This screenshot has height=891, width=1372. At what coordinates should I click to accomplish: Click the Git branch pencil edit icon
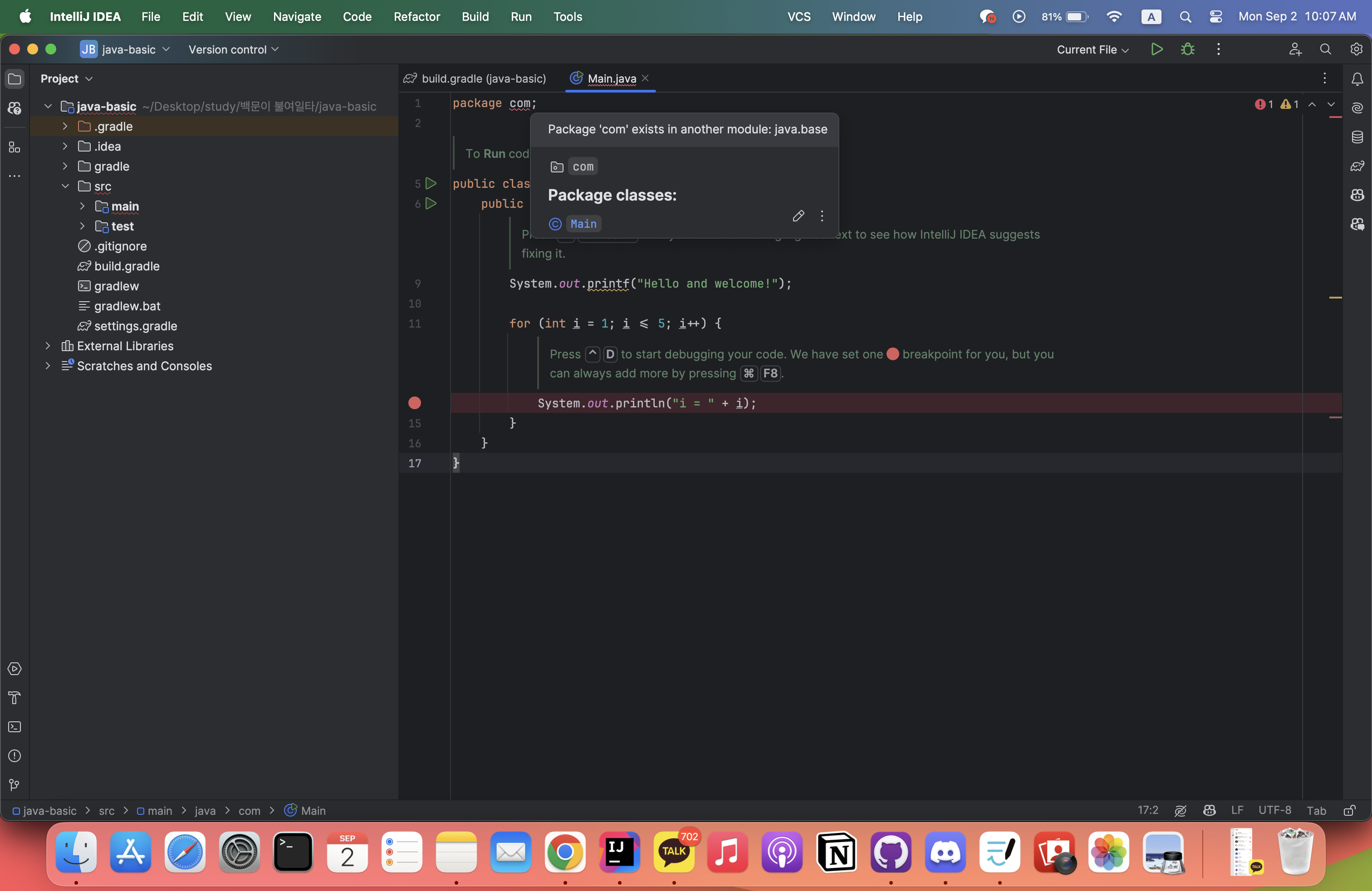(x=798, y=216)
